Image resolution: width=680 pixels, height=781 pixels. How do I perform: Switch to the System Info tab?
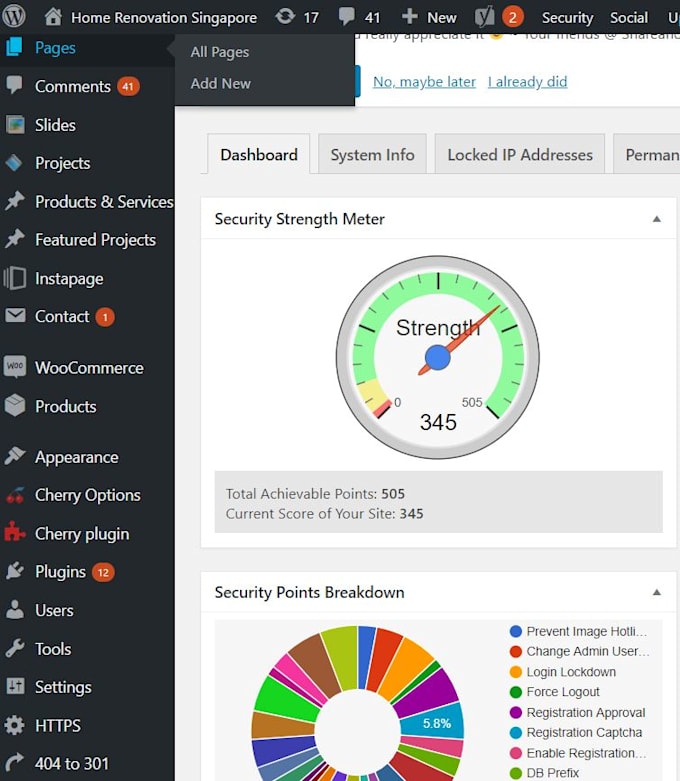tap(372, 154)
